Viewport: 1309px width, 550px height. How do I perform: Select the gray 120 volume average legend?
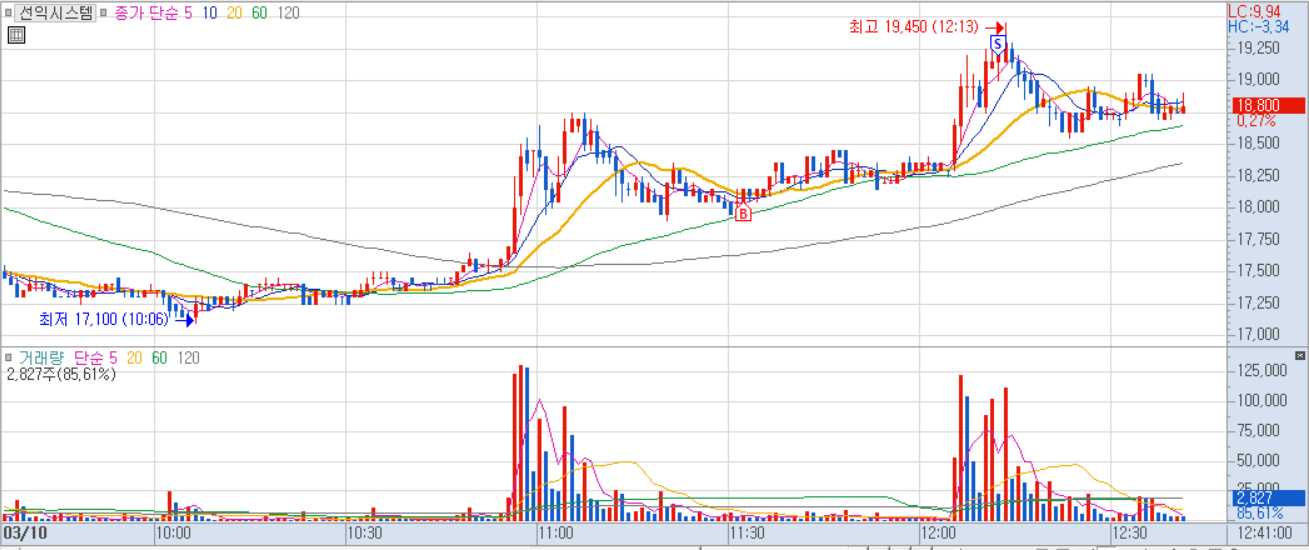point(188,357)
